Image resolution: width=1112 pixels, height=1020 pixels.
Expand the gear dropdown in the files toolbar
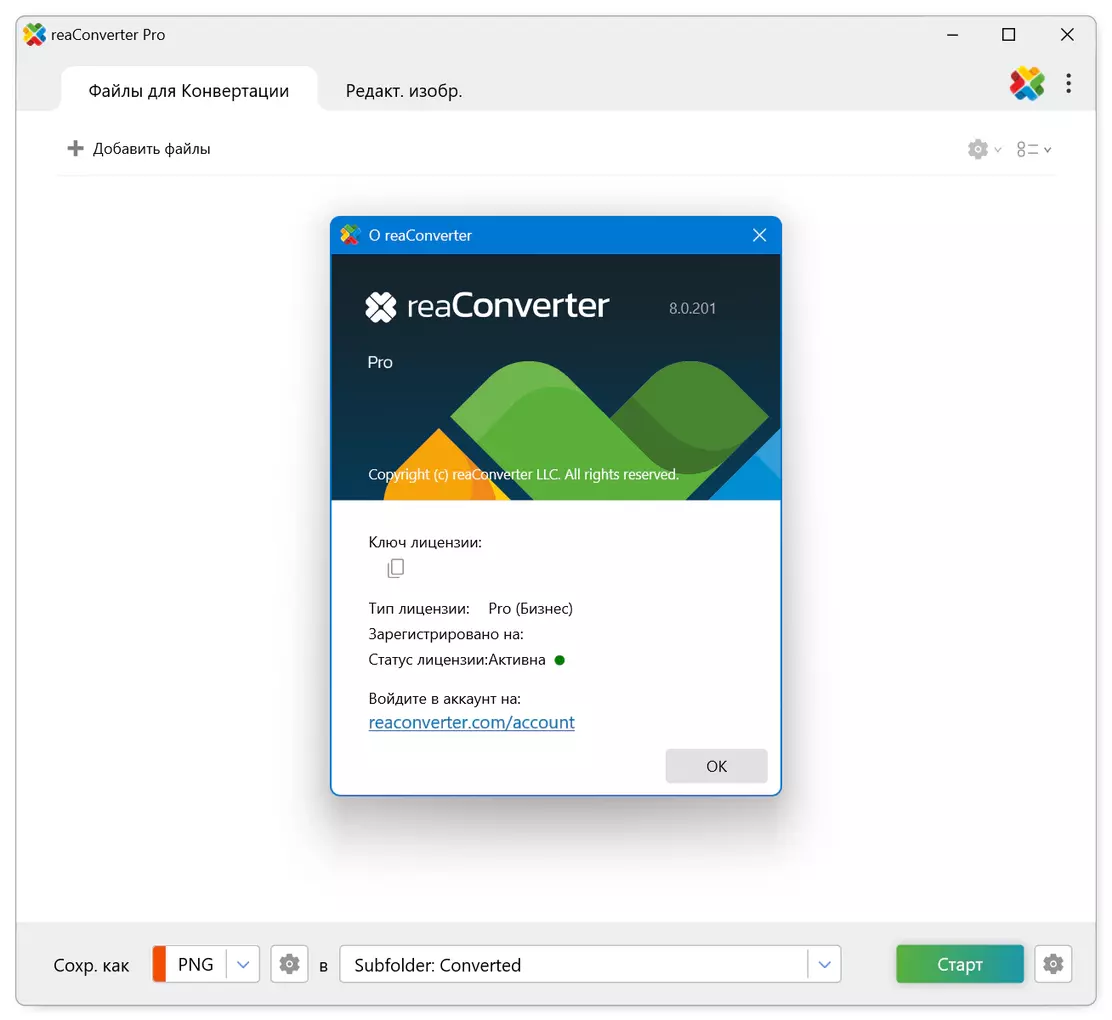click(984, 149)
